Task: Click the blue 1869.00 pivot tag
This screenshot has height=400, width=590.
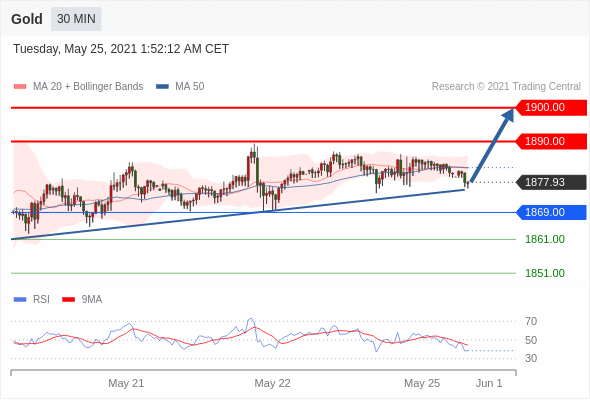Action: coord(551,212)
